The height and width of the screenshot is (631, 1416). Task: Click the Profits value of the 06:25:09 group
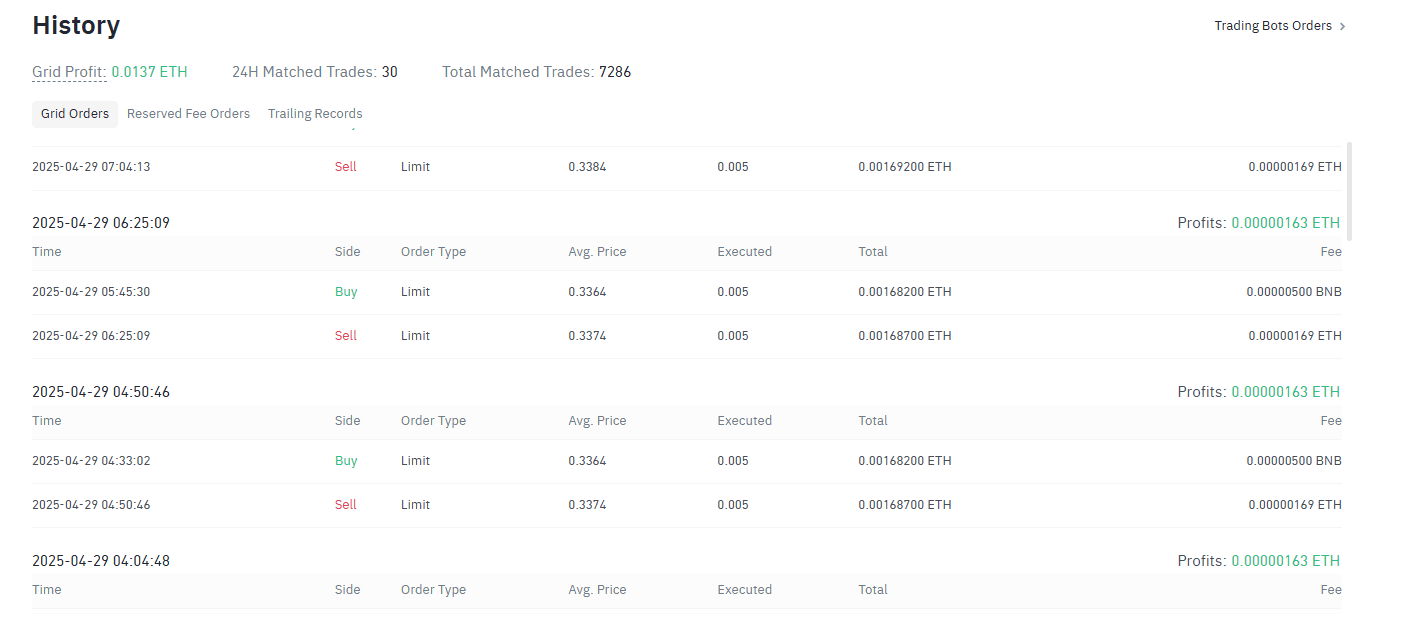[1285, 223]
